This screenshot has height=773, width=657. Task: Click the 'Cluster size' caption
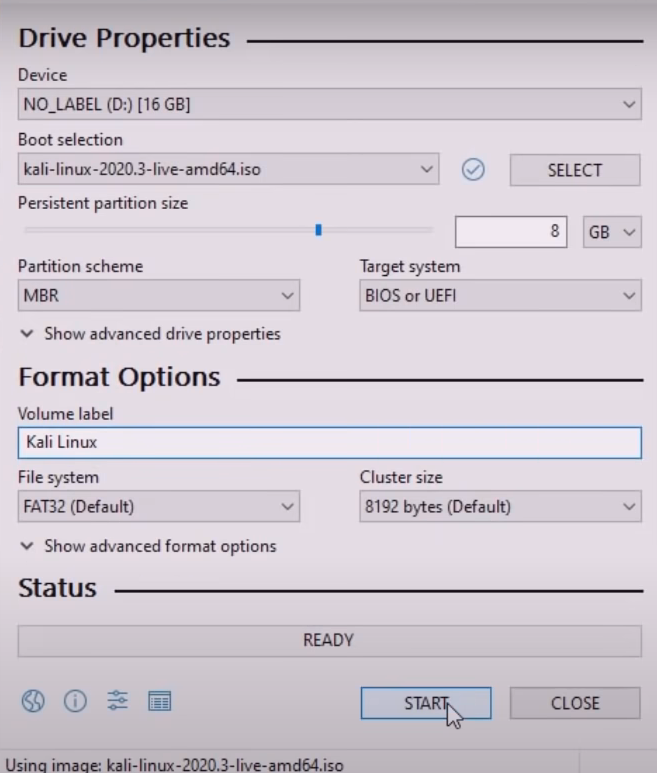coord(401,477)
